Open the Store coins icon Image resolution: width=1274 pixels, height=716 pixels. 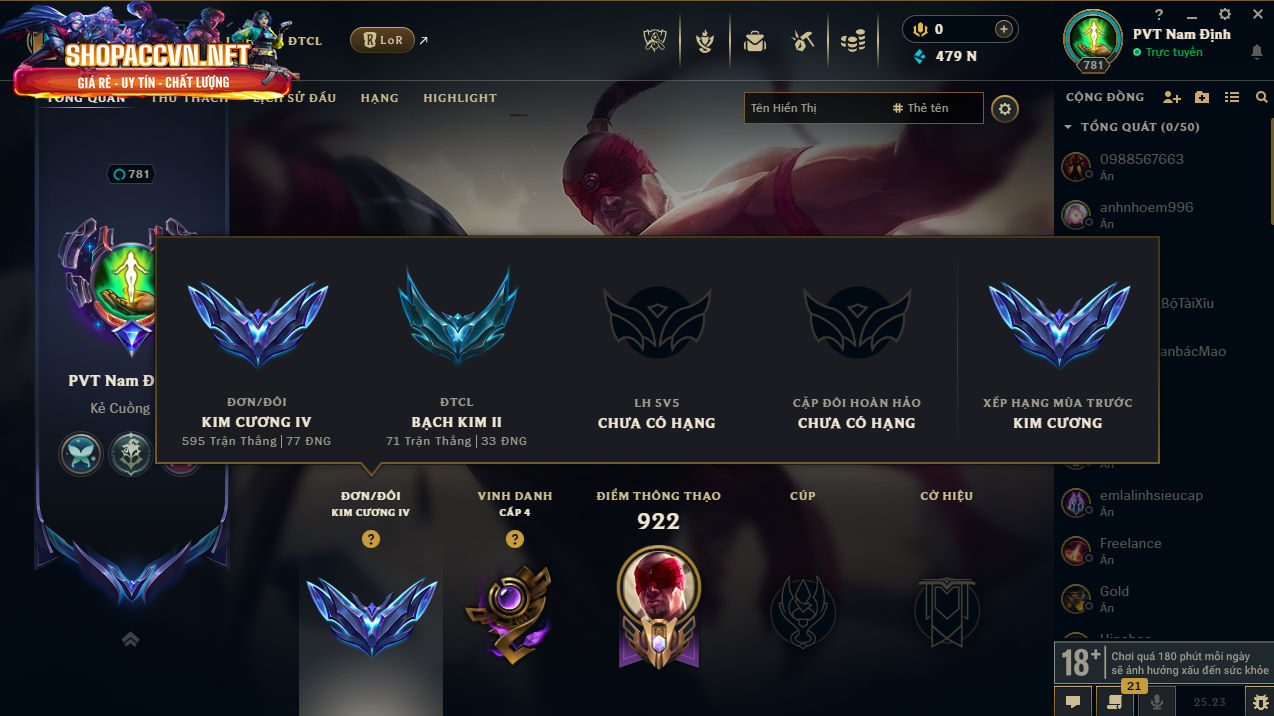click(x=852, y=41)
